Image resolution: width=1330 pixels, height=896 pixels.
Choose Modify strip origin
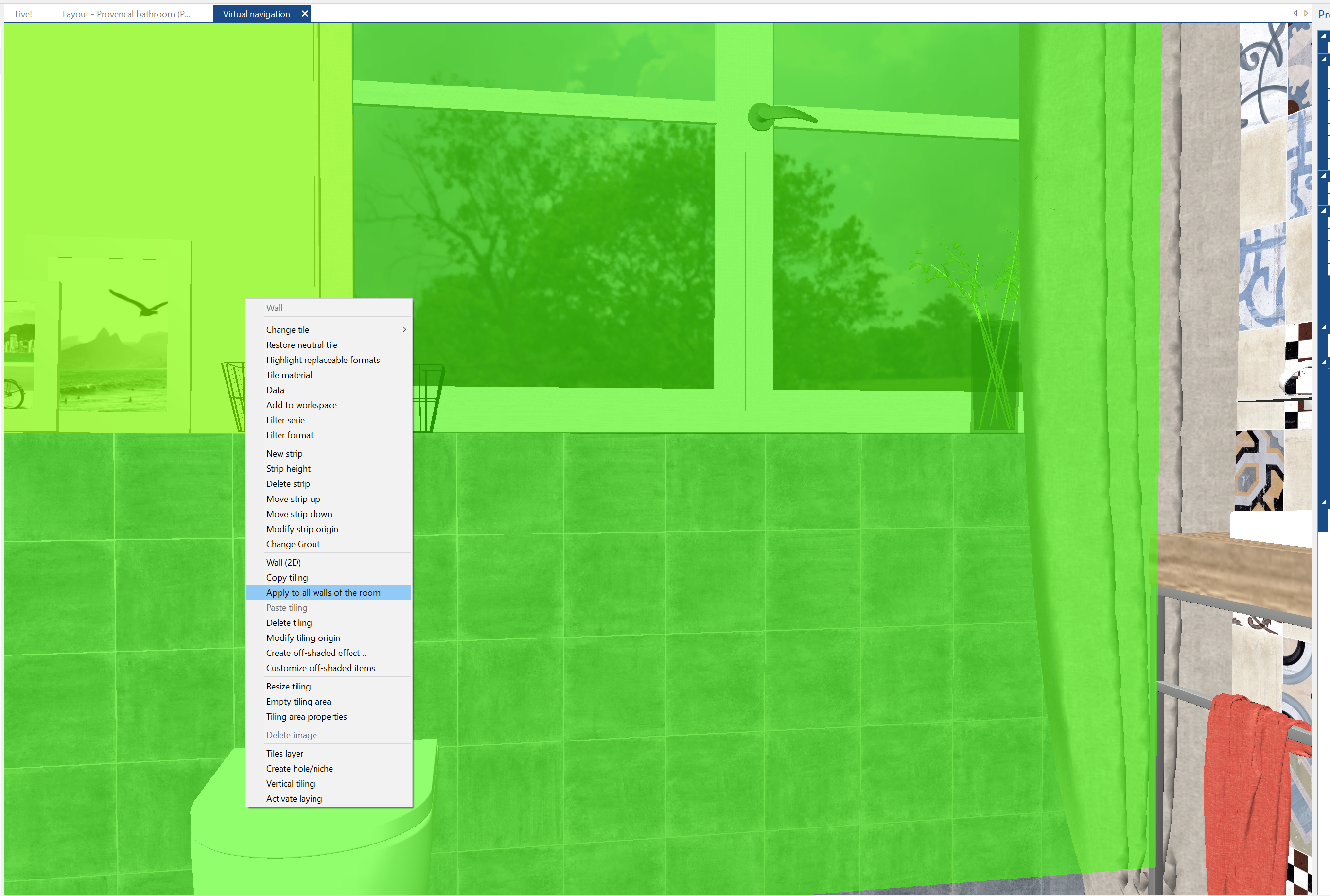tap(329, 529)
